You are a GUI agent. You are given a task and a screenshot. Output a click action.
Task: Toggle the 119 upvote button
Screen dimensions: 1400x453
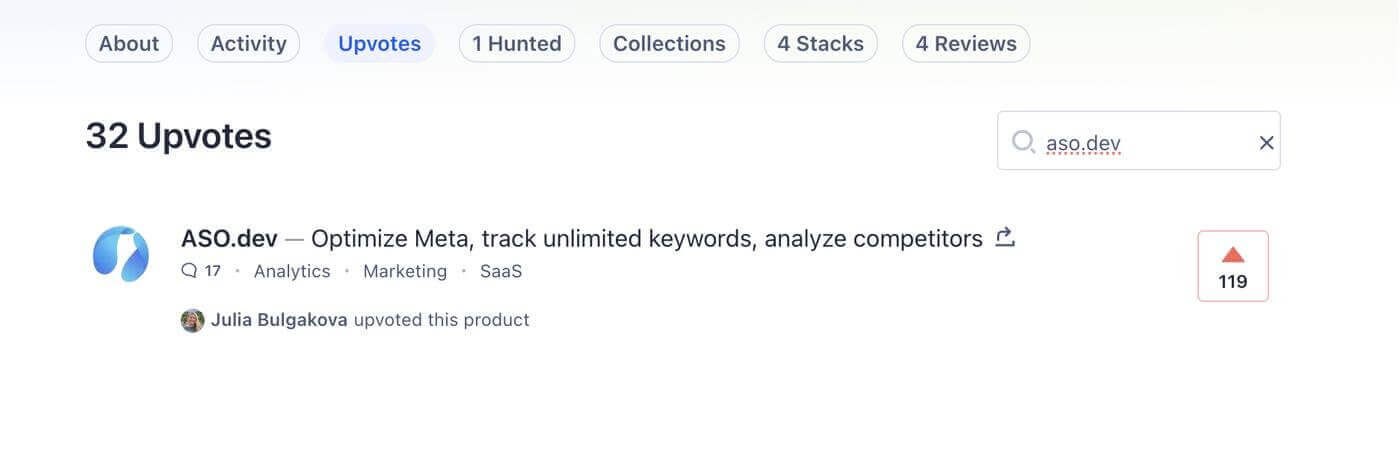(1233, 266)
